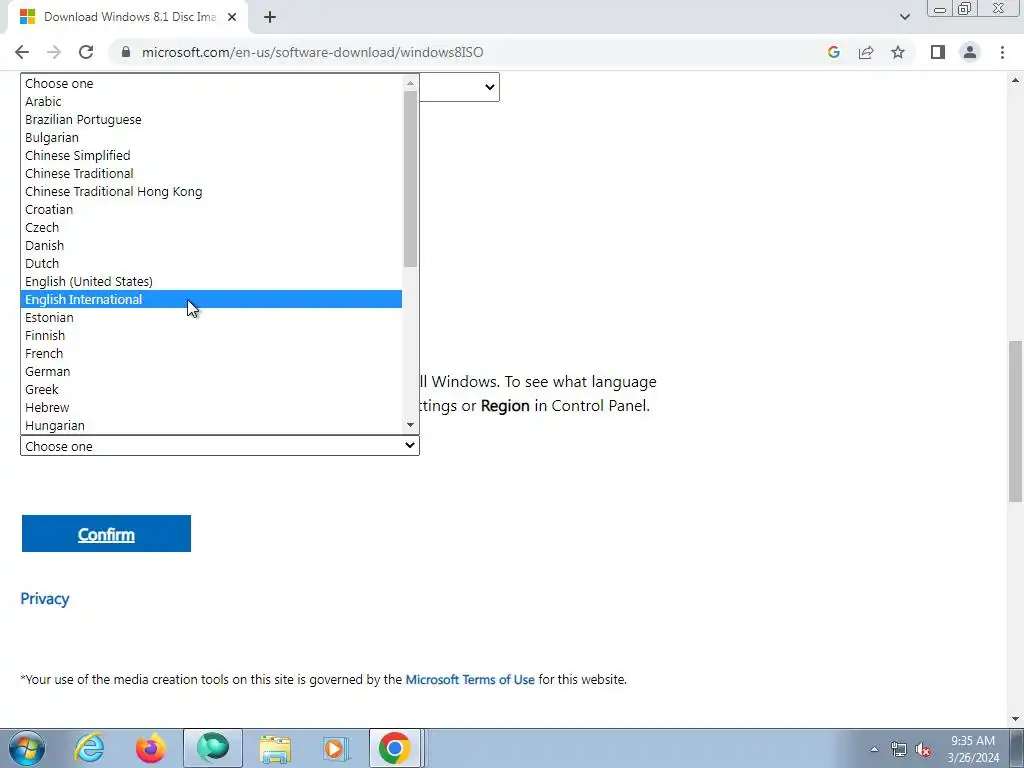This screenshot has height=768, width=1024.
Task: Switch to Chrome in the taskbar
Action: pyautogui.click(x=394, y=748)
